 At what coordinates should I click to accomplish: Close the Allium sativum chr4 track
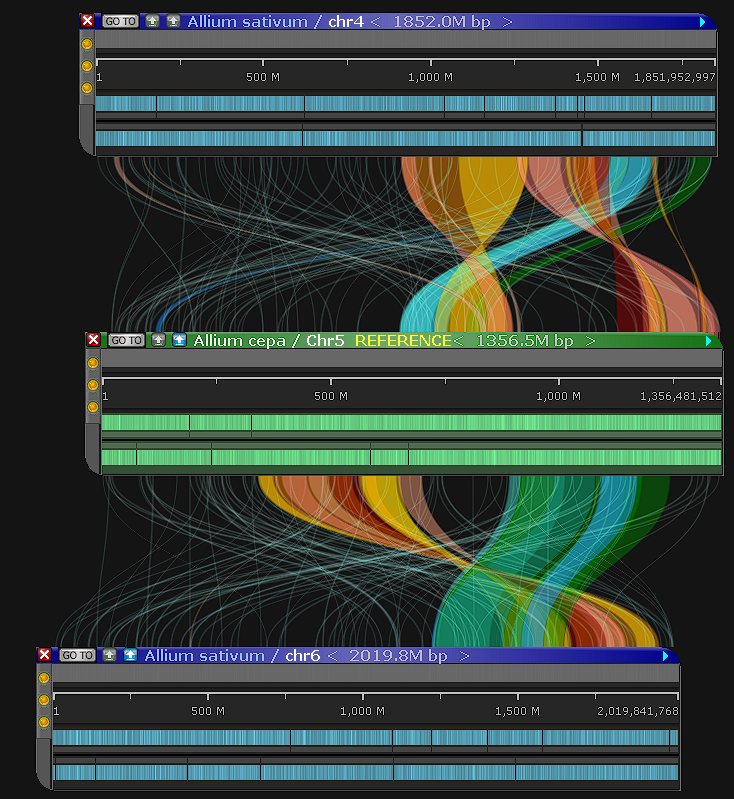click(87, 21)
